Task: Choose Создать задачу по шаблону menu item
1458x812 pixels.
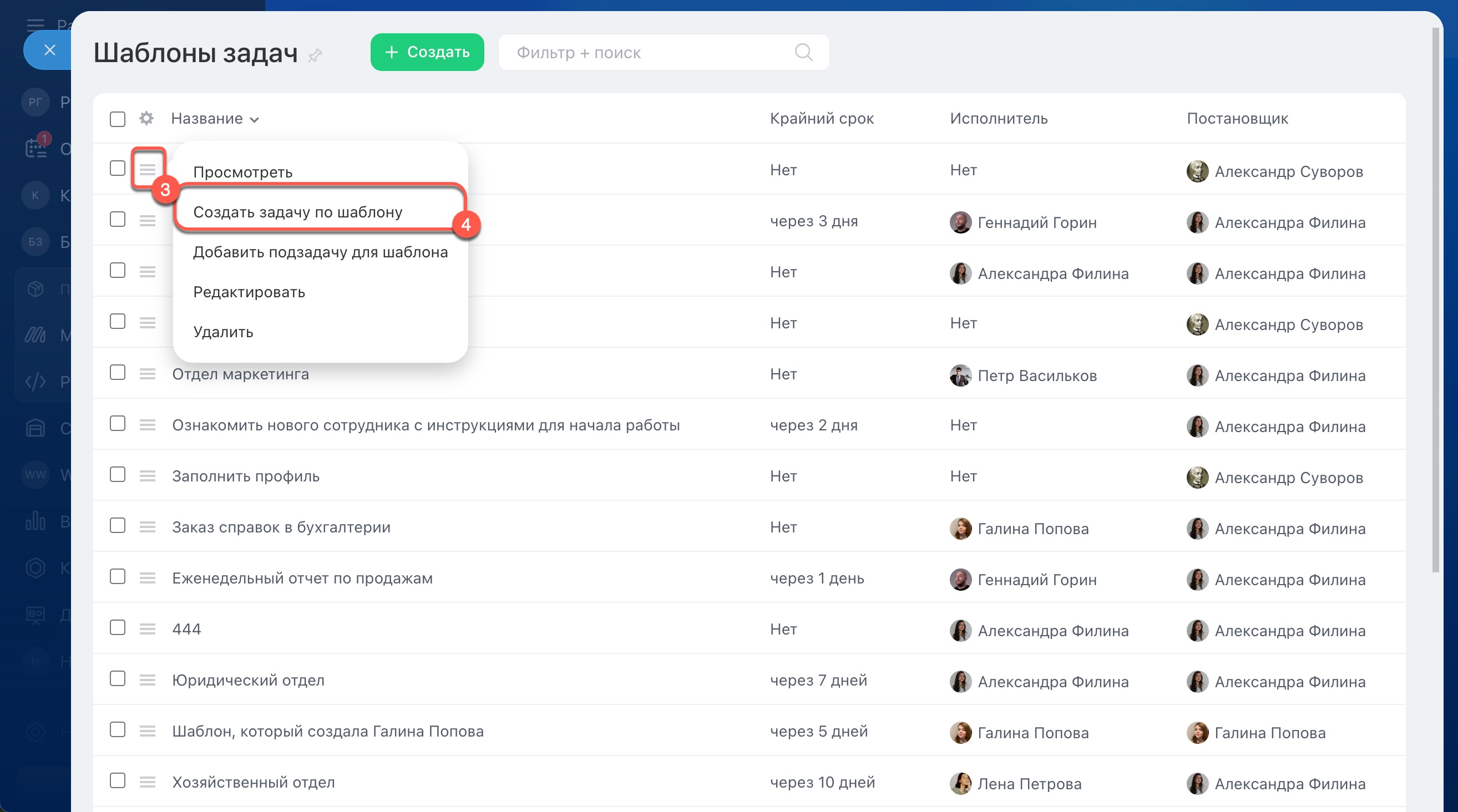Action: 298,212
